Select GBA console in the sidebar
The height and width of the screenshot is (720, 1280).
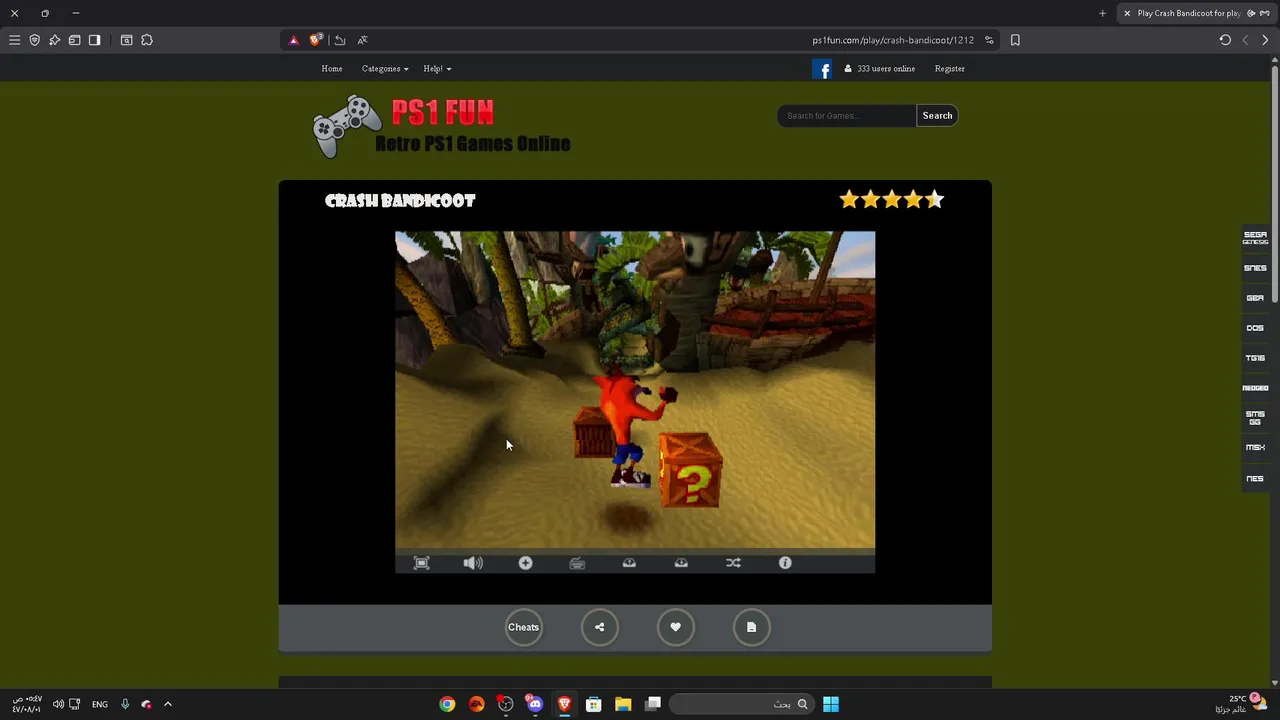point(1255,298)
